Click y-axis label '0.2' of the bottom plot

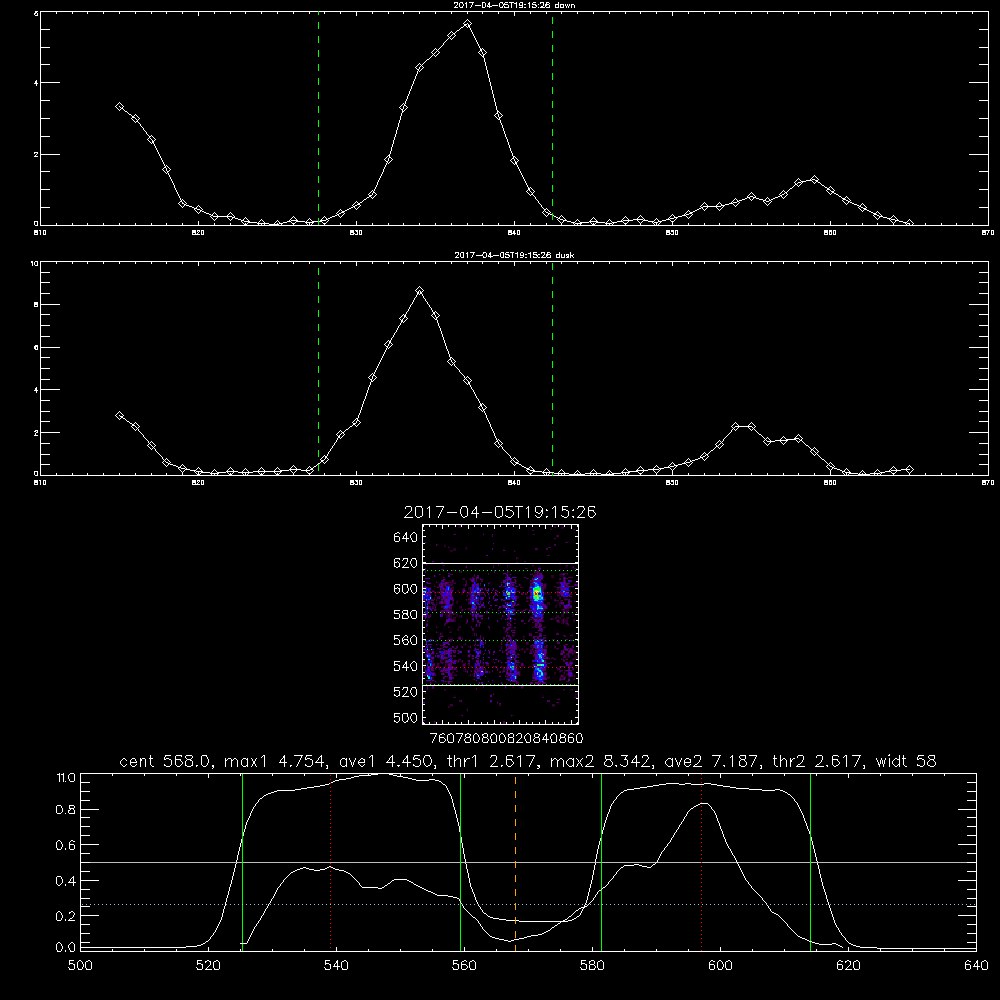(x=66, y=916)
